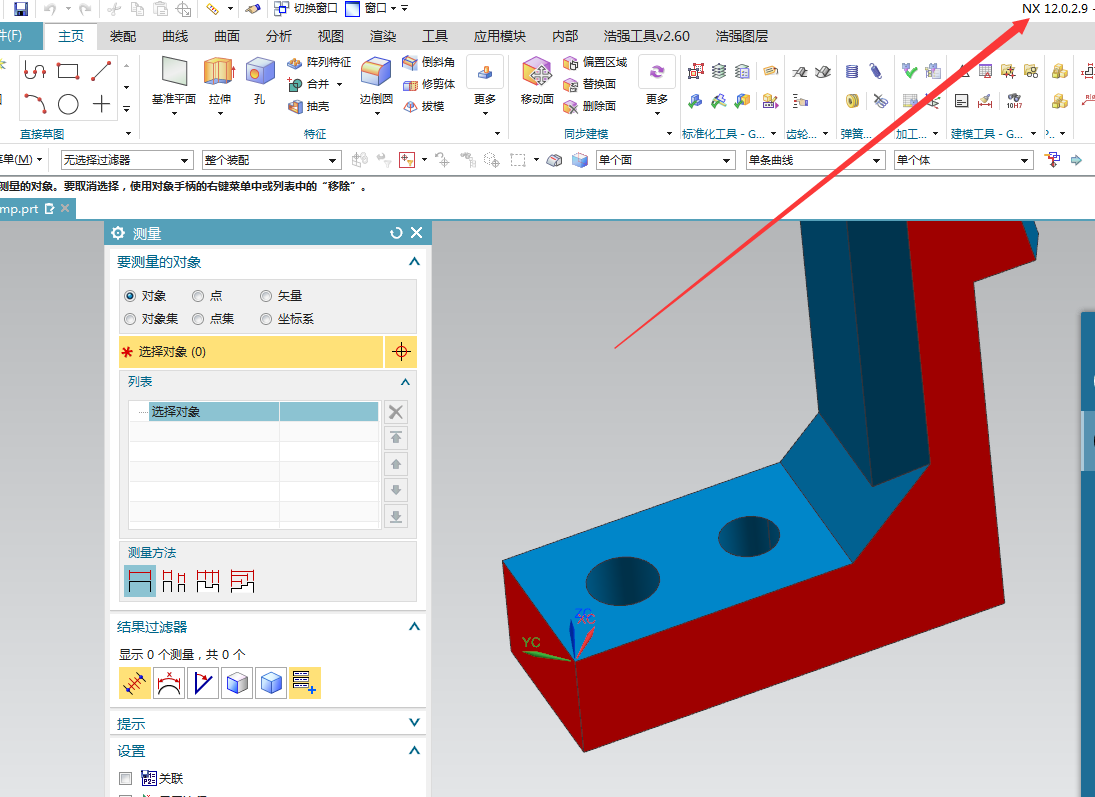The height and width of the screenshot is (797, 1095).
Task: Open the 单个体 body rule dropdown
Action: 964,161
